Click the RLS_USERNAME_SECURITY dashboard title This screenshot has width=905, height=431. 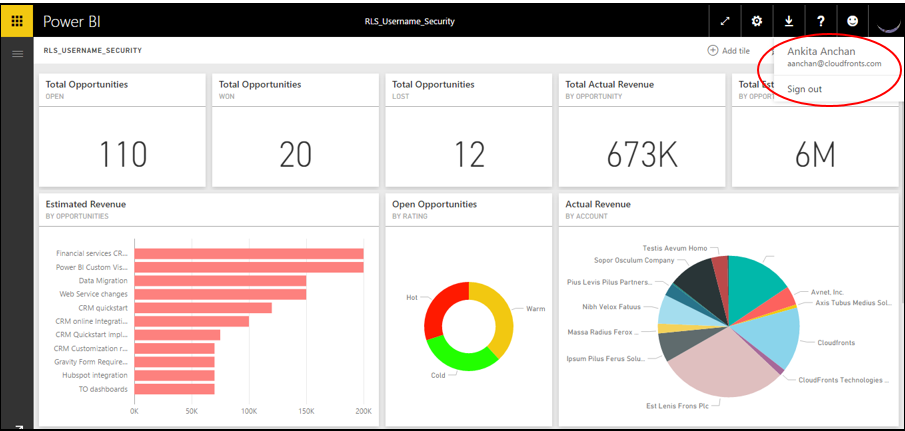92,50
